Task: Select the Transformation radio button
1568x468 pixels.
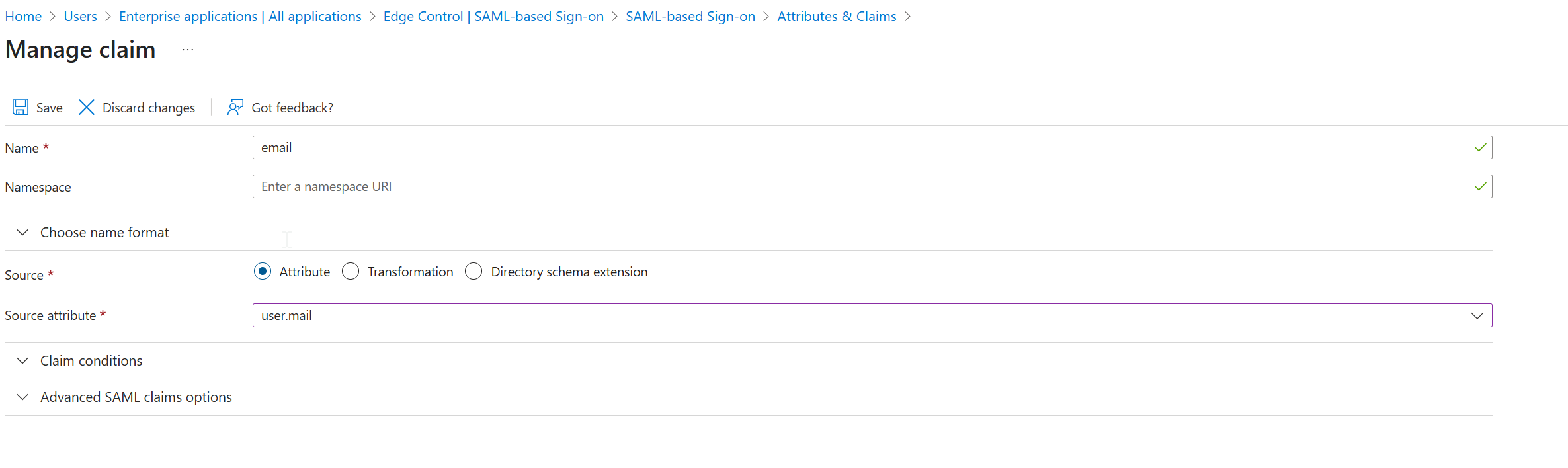Action: (x=351, y=271)
